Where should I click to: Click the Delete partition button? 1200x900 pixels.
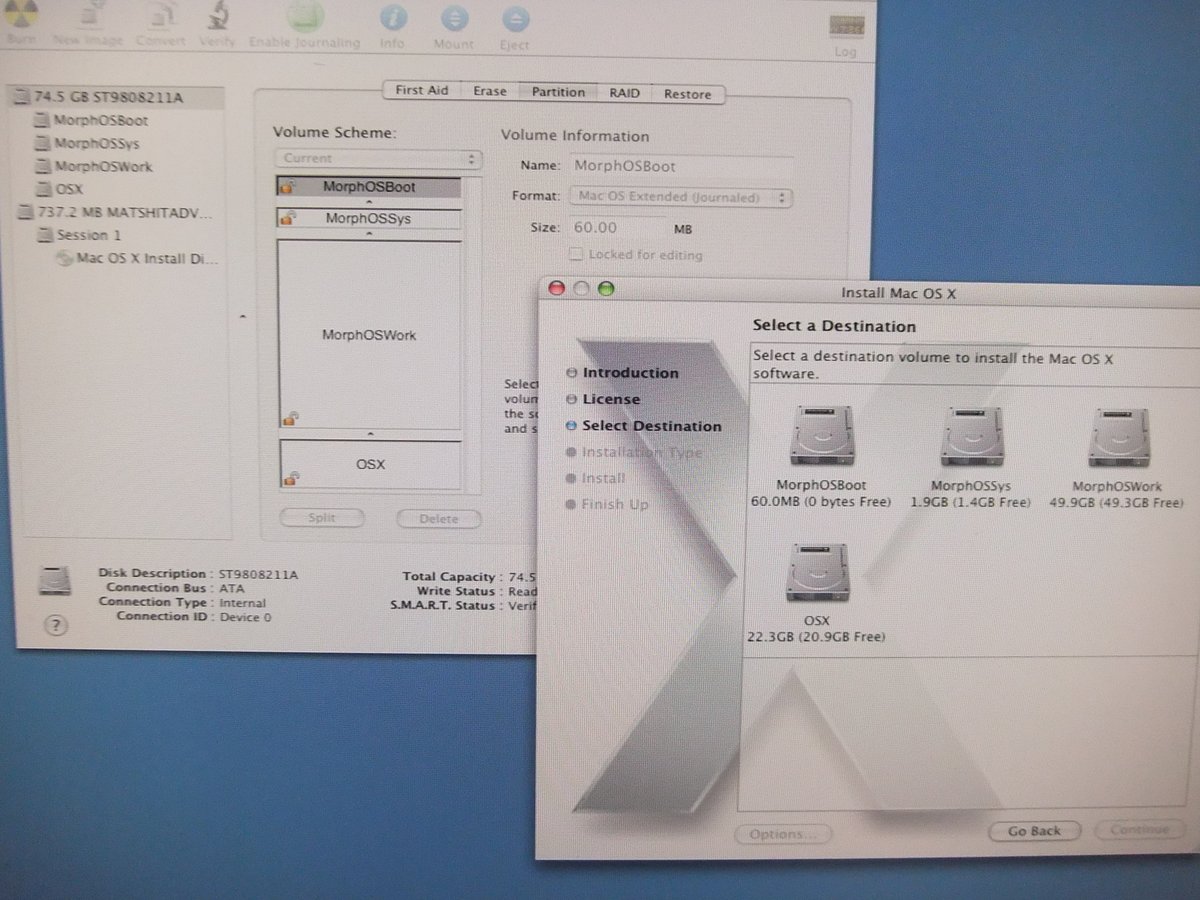[439, 518]
